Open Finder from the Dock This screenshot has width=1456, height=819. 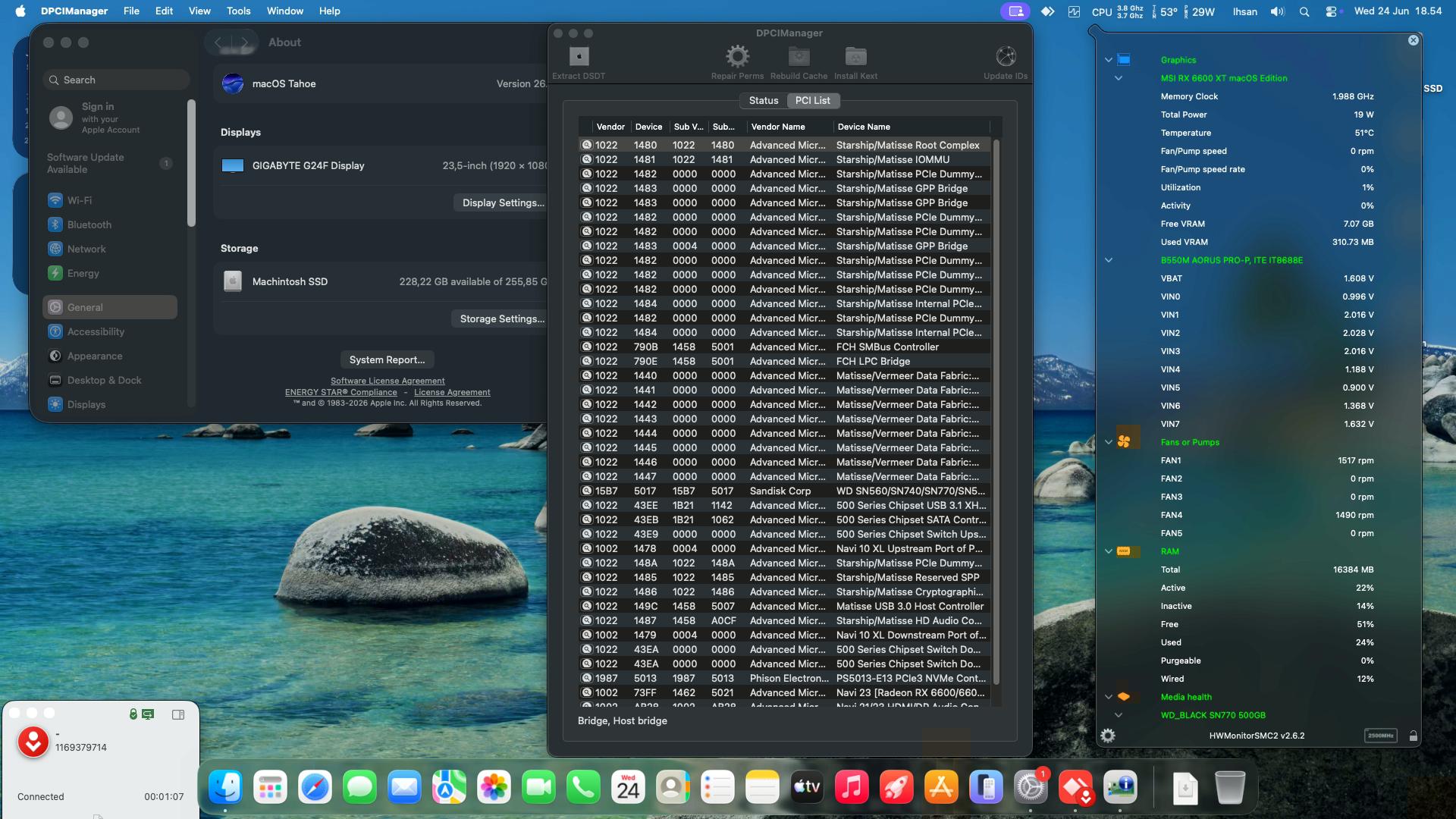(226, 788)
